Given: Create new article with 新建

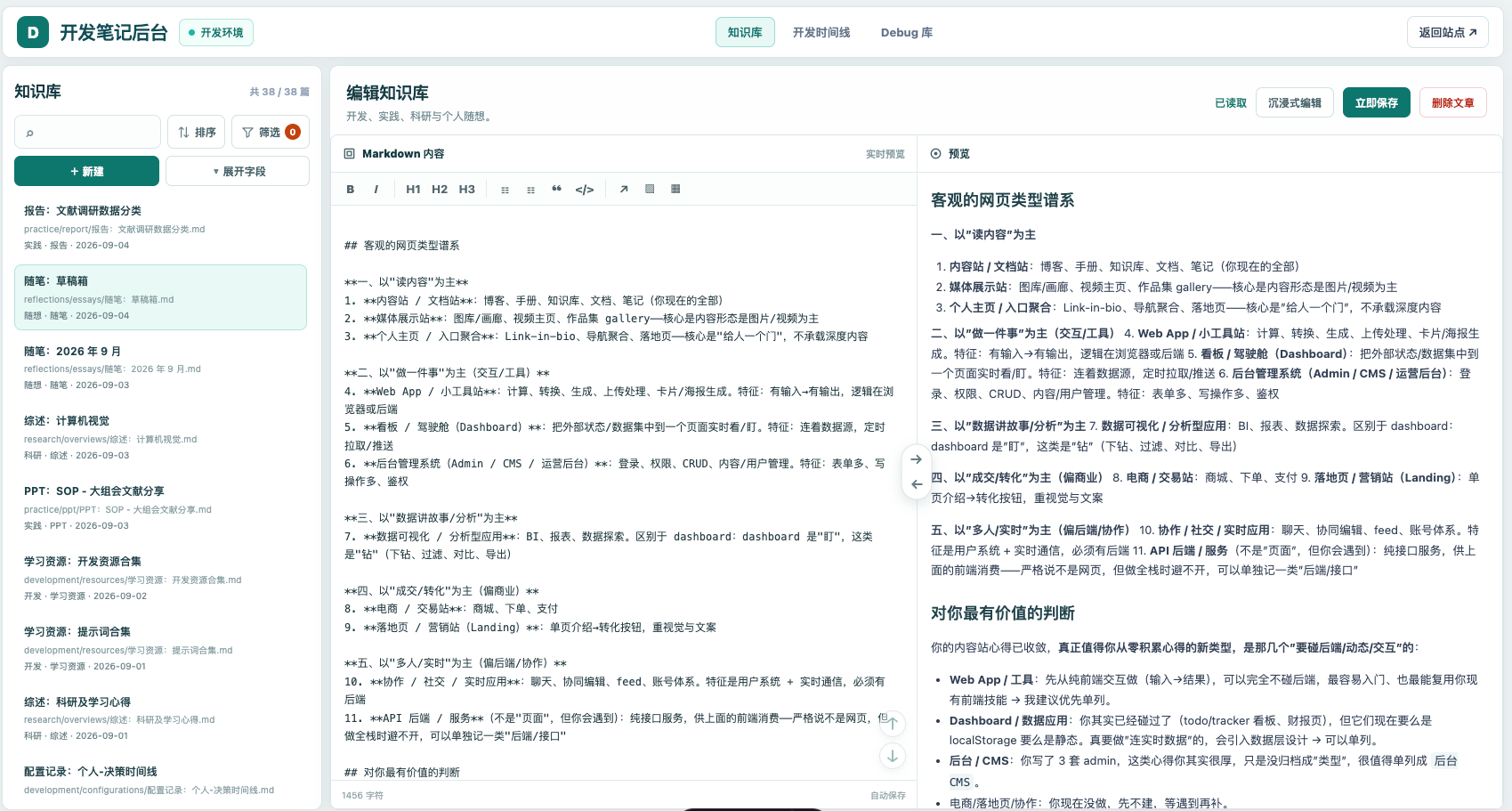Looking at the screenshot, I should pos(86,171).
